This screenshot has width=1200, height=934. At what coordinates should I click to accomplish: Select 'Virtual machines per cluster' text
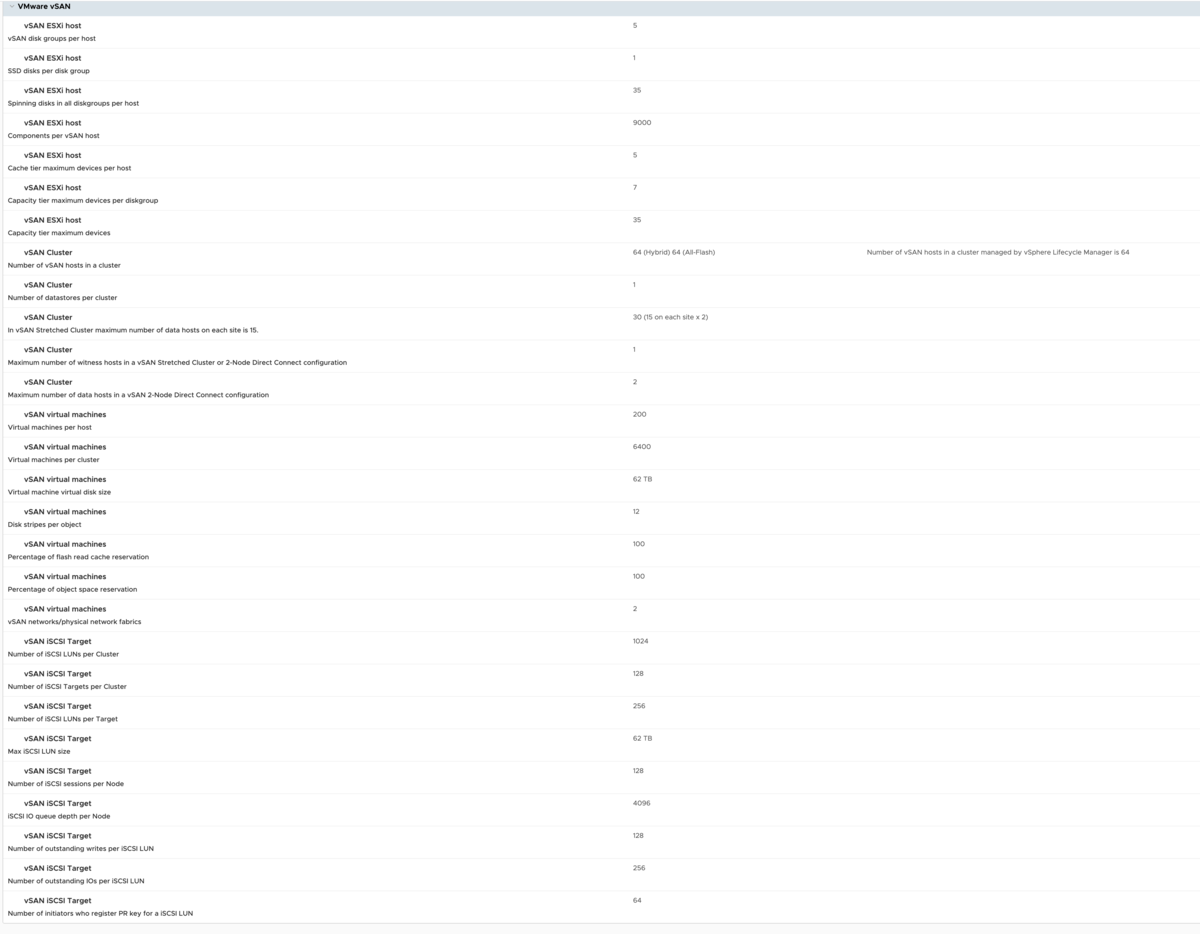click(x=54, y=459)
